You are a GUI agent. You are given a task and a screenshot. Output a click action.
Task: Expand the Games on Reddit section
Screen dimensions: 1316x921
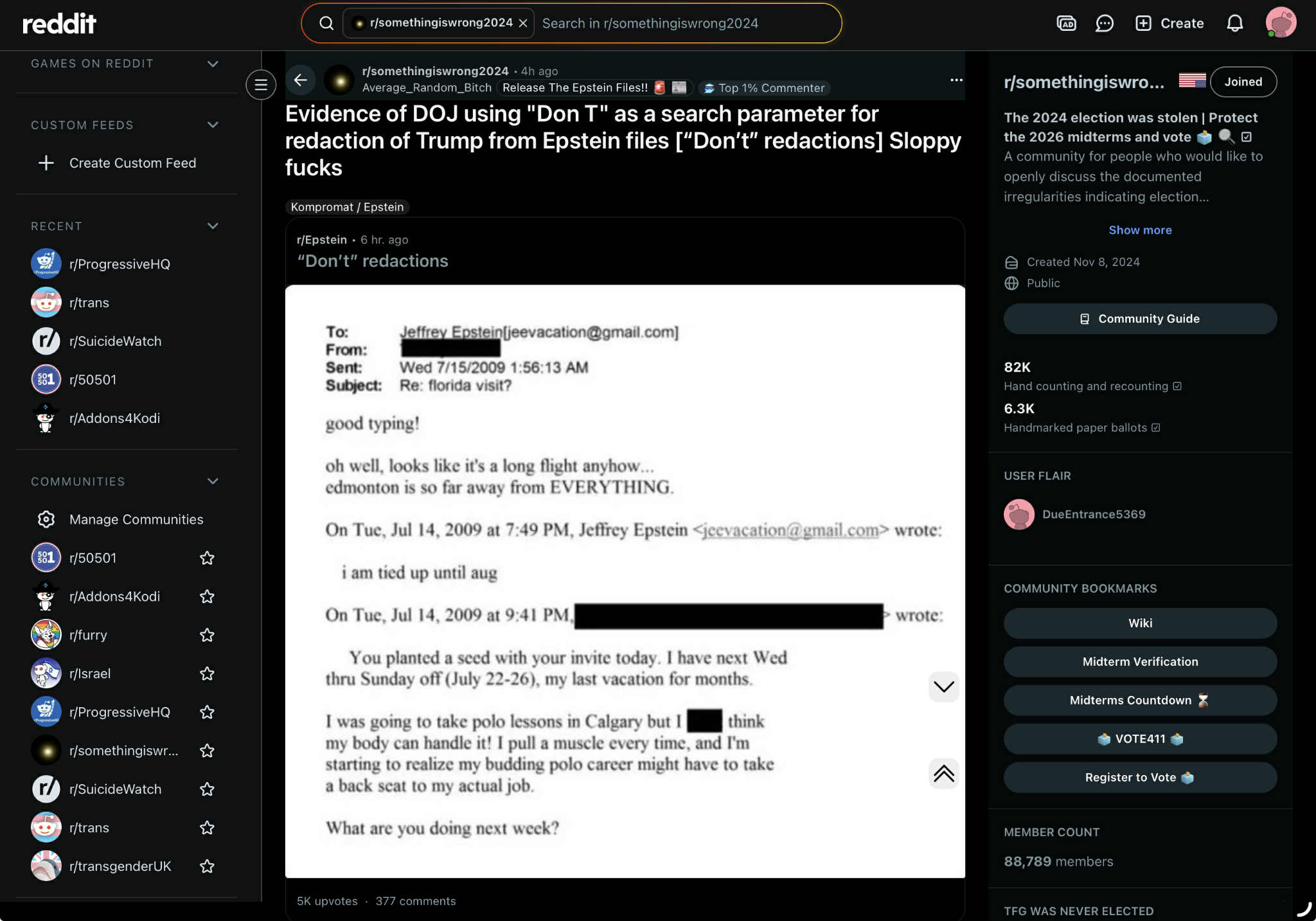(213, 64)
